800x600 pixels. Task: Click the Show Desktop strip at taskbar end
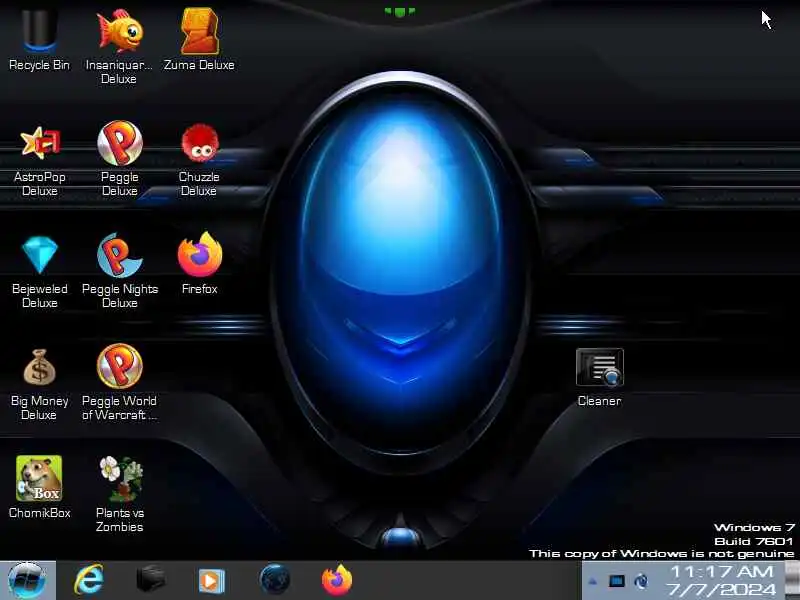(x=793, y=580)
